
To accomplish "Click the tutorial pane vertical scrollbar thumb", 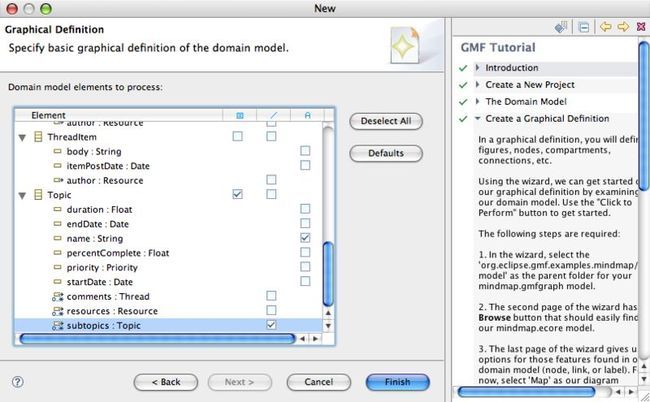I will pos(644,116).
